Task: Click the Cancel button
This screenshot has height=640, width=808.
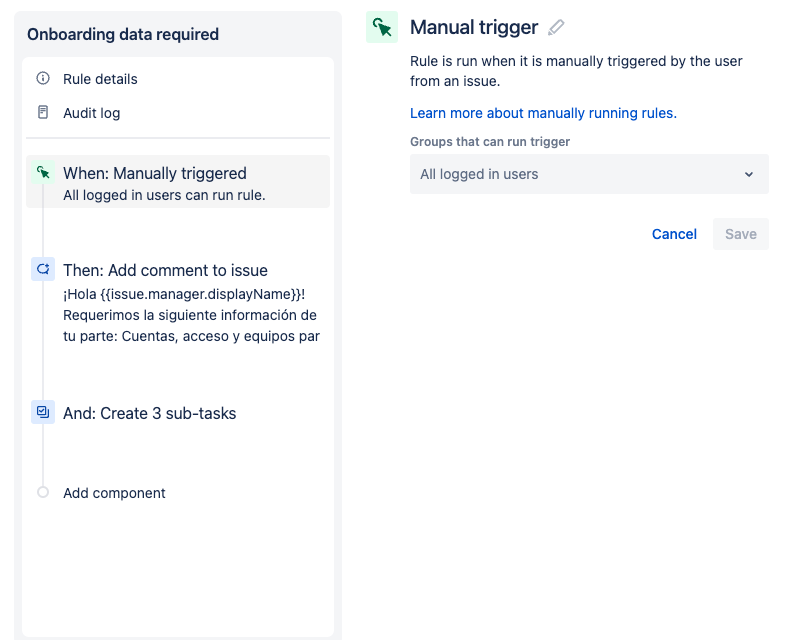Action: point(674,234)
